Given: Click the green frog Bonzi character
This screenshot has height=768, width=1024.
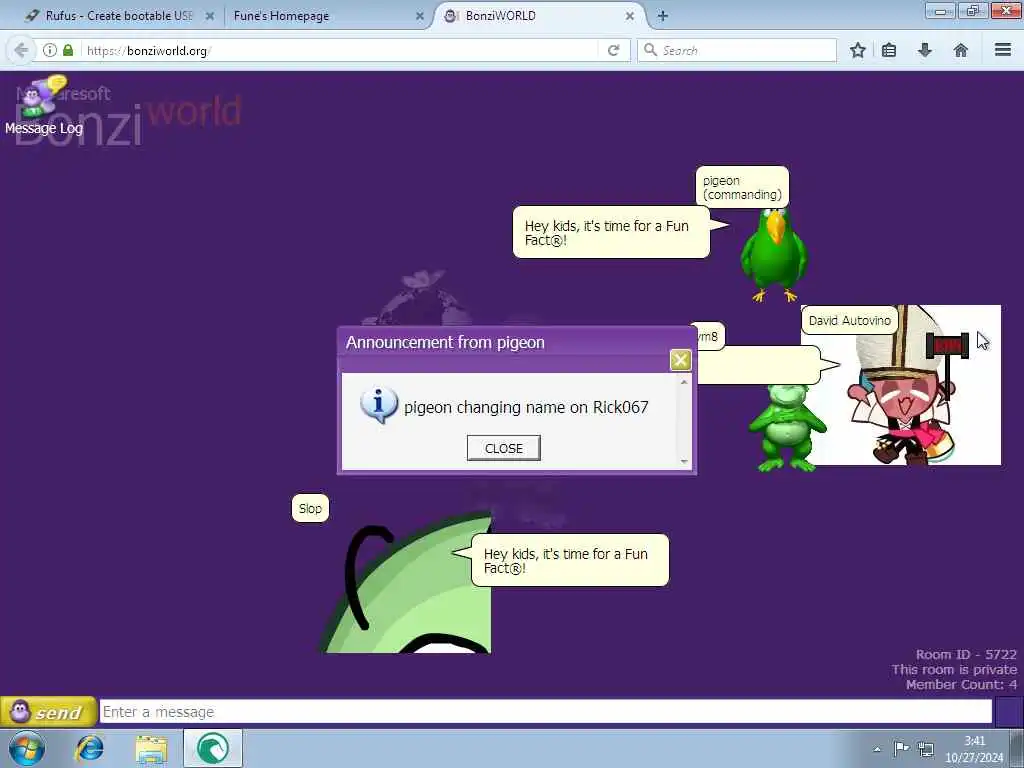Looking at the screenshot, I should coord(786,428).
